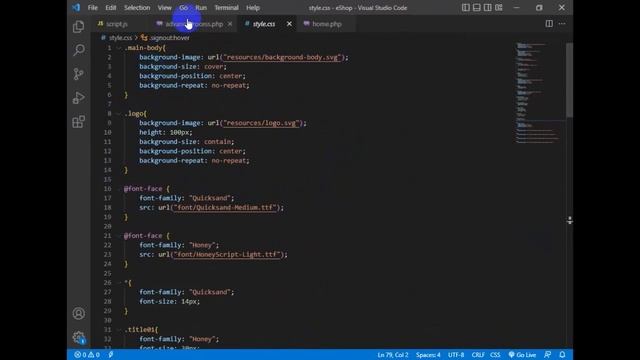The width and height of the screenshot is (640, 360).
Task: Follow the font/HoneyScript-Light.ttf link
Action: tap(227, 254)
